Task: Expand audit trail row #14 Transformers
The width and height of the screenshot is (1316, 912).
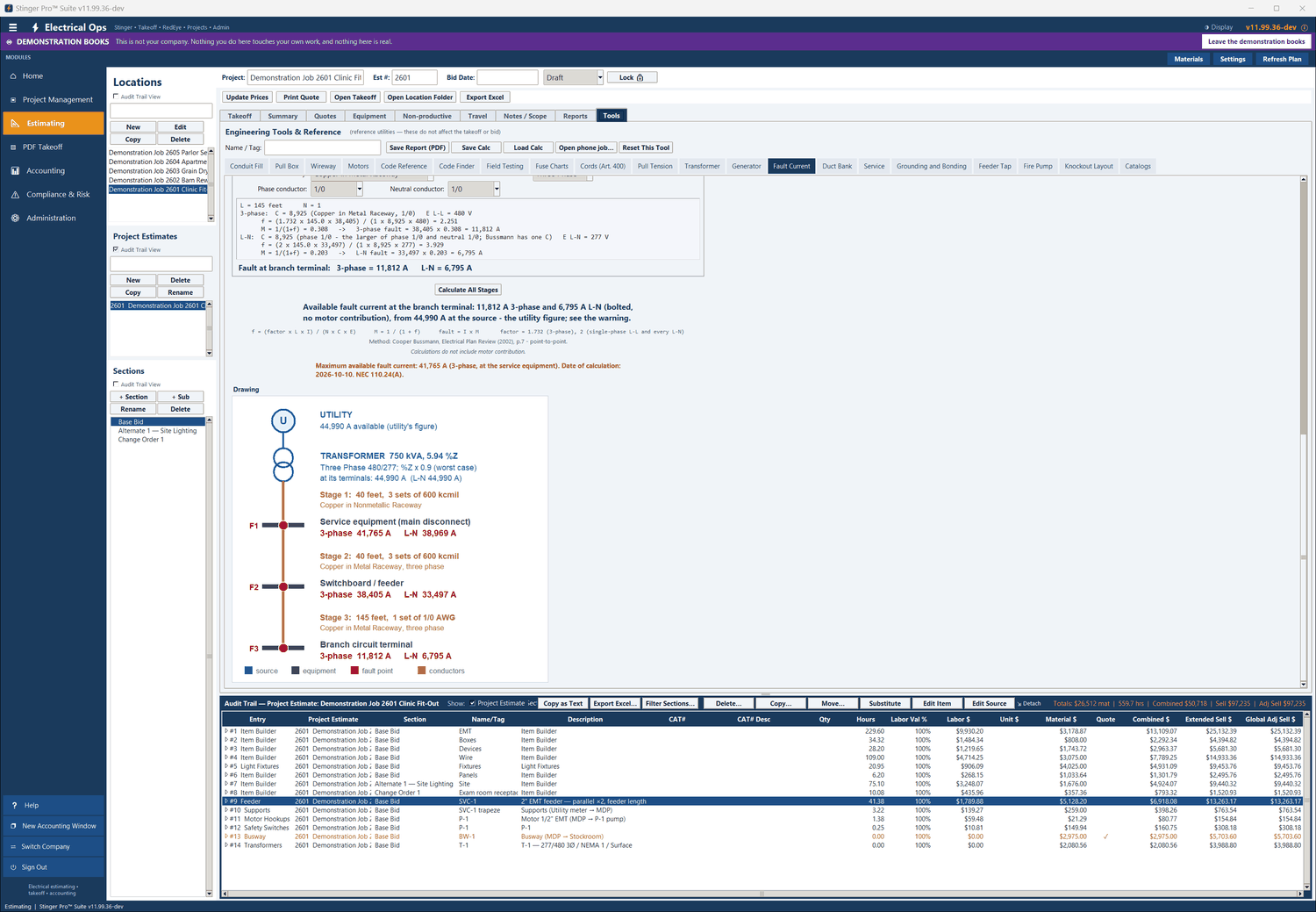Action: click(226, 845)
